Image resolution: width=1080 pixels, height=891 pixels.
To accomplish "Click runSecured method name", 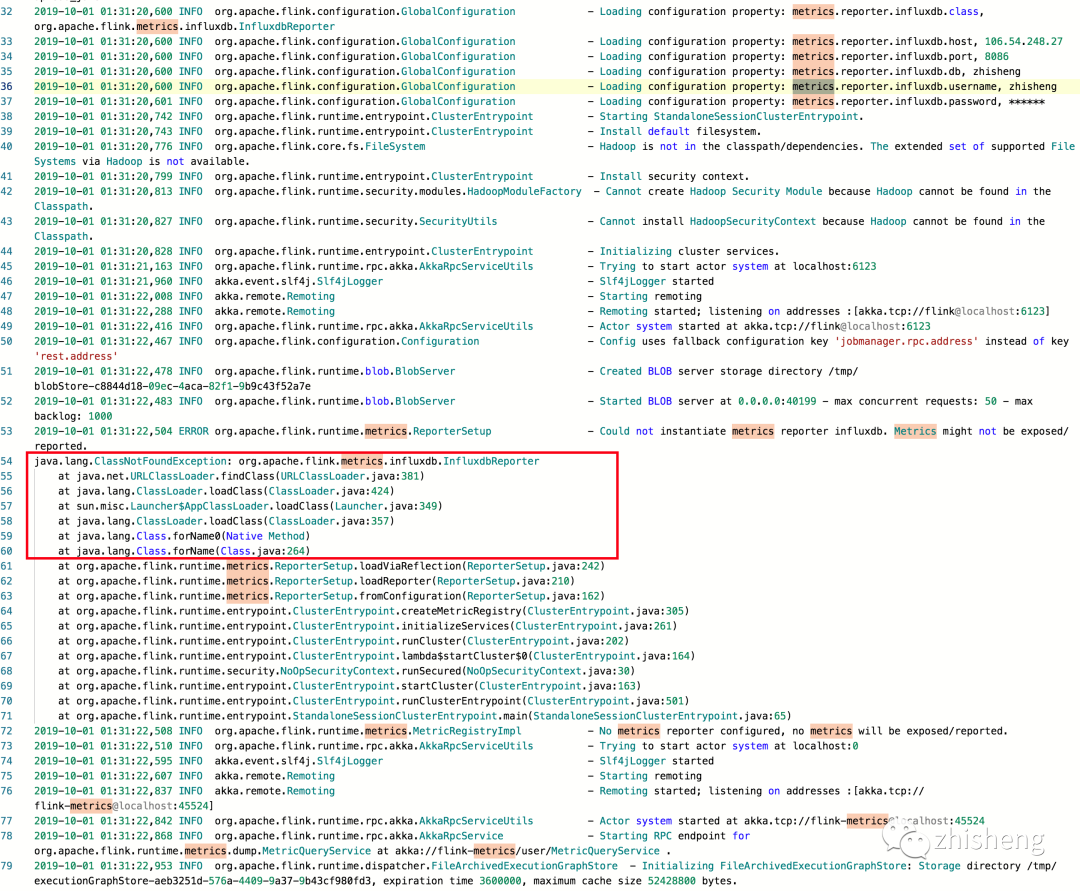I will pyautogui.click(x=431, y=671).
